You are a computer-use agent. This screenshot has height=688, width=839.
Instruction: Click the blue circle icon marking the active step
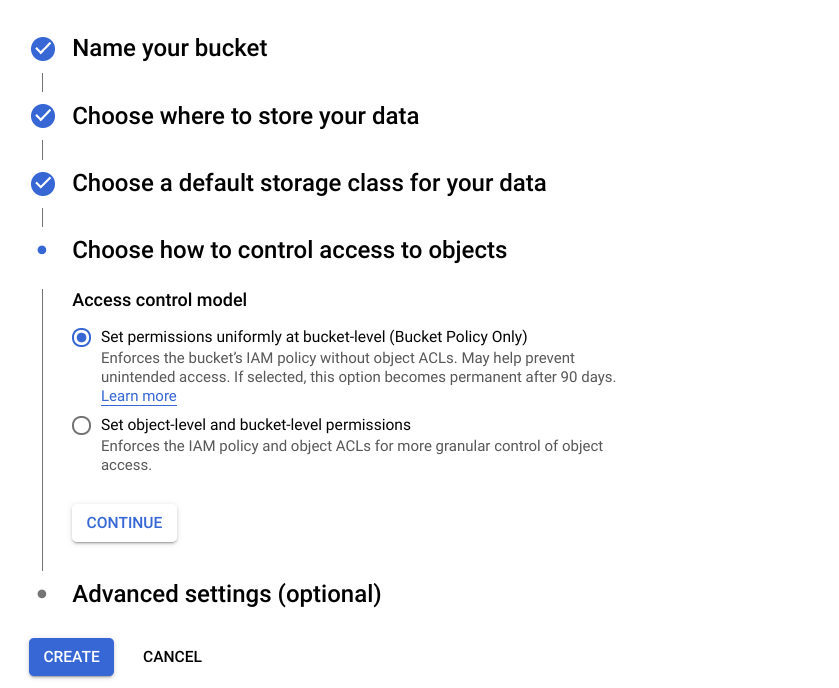click(x=42, y=250)
